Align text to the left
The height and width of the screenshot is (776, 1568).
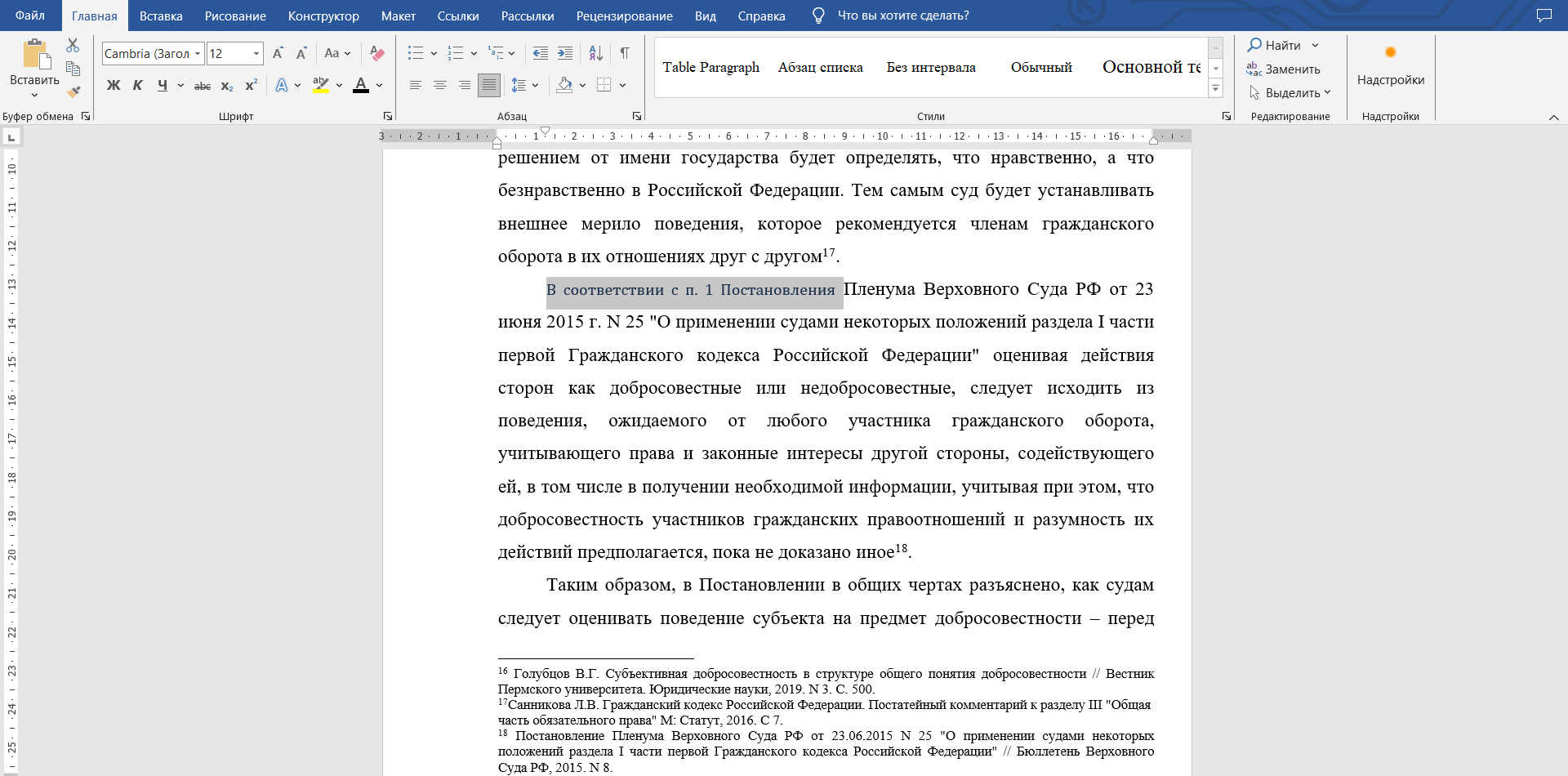click(416, 85)
